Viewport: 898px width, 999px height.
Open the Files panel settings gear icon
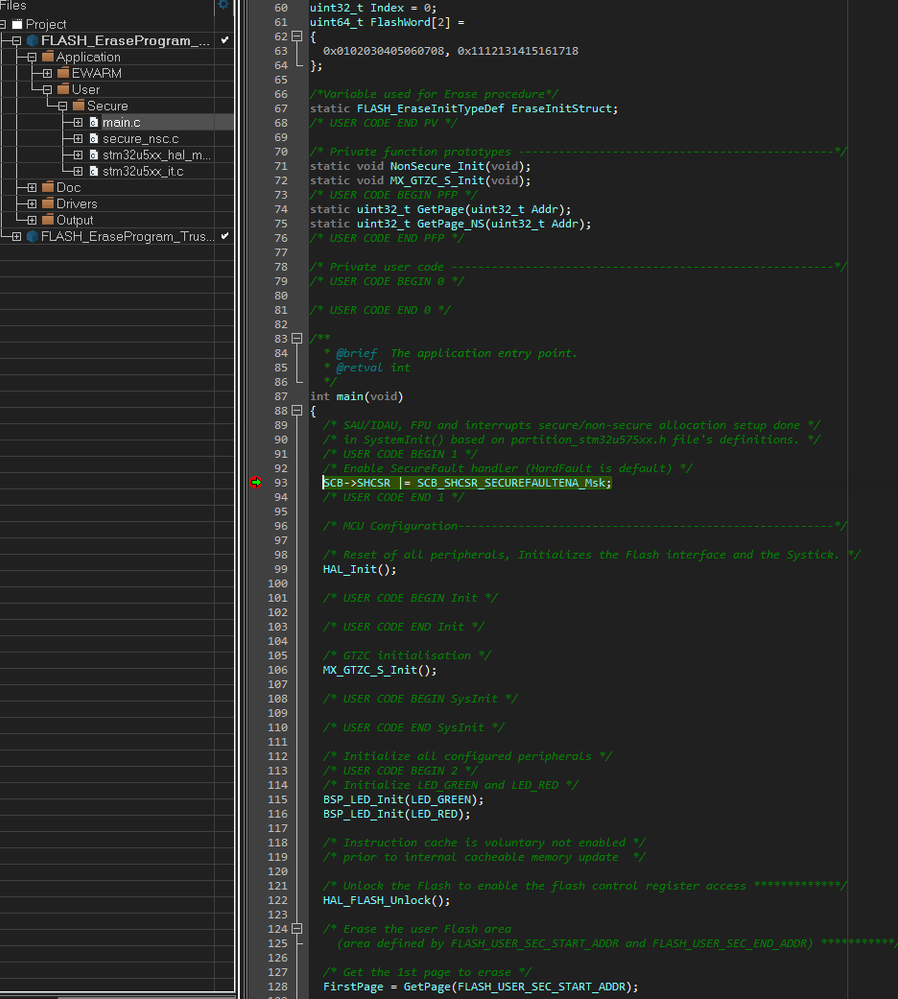click(x=223, y=4)
